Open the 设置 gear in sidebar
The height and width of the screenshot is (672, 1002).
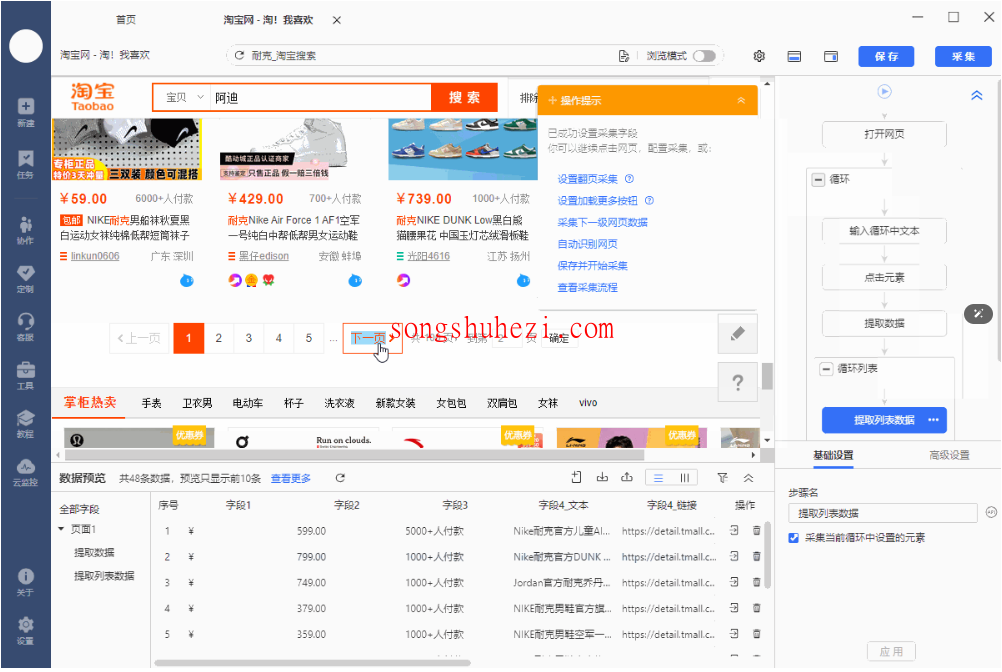click(x=26, y=630)
